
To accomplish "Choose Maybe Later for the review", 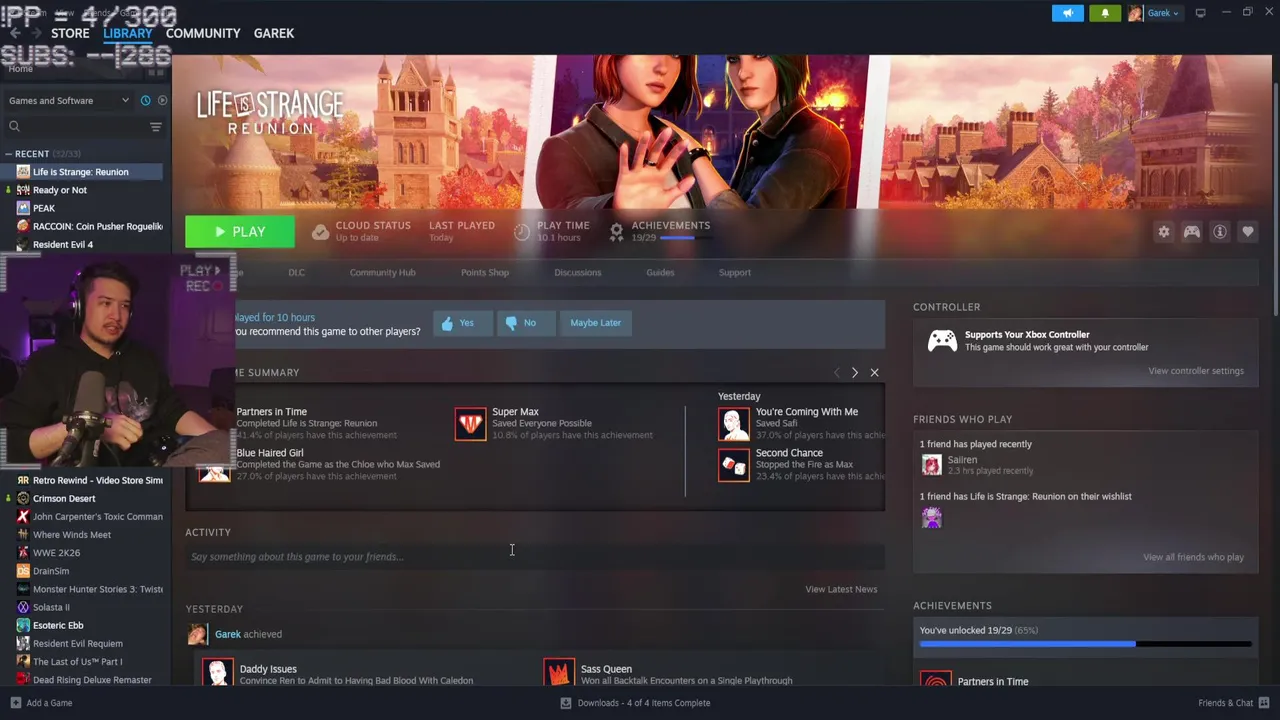I will click(x=596, y=323).
